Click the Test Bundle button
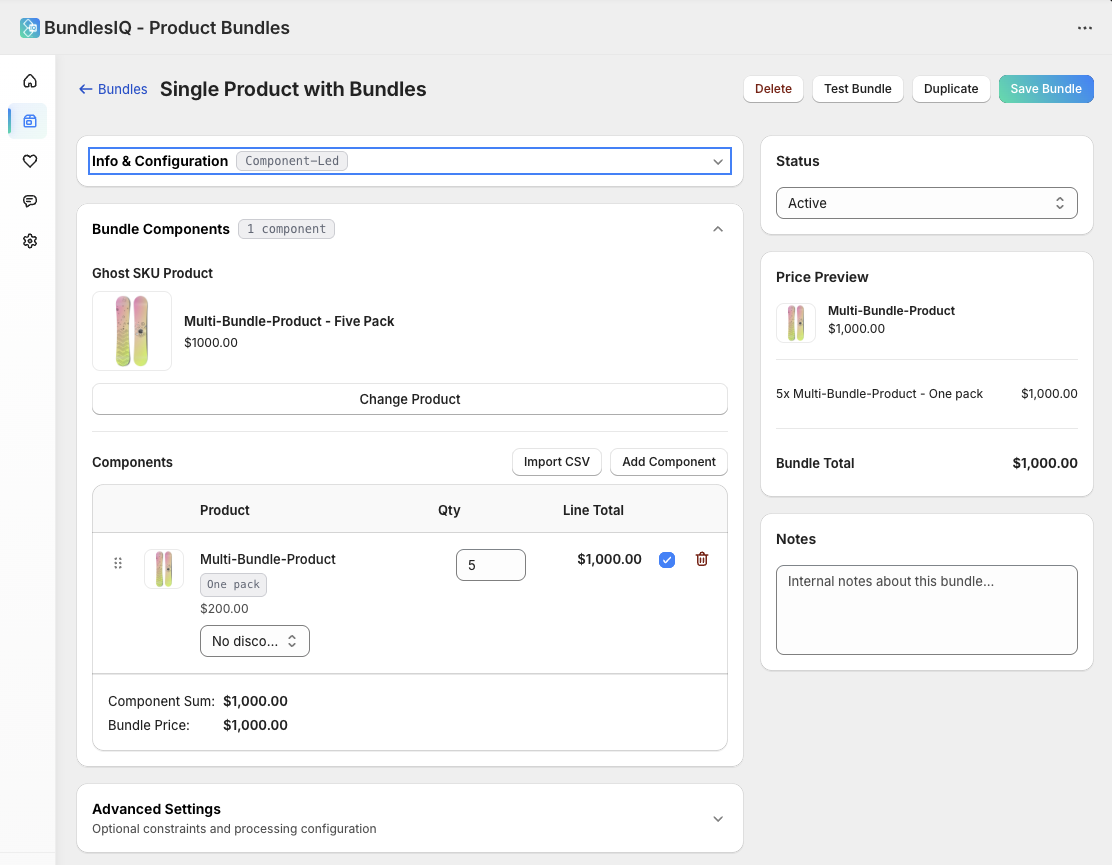The height and width of the screenshot is (865, 1112). pos(857,89)
